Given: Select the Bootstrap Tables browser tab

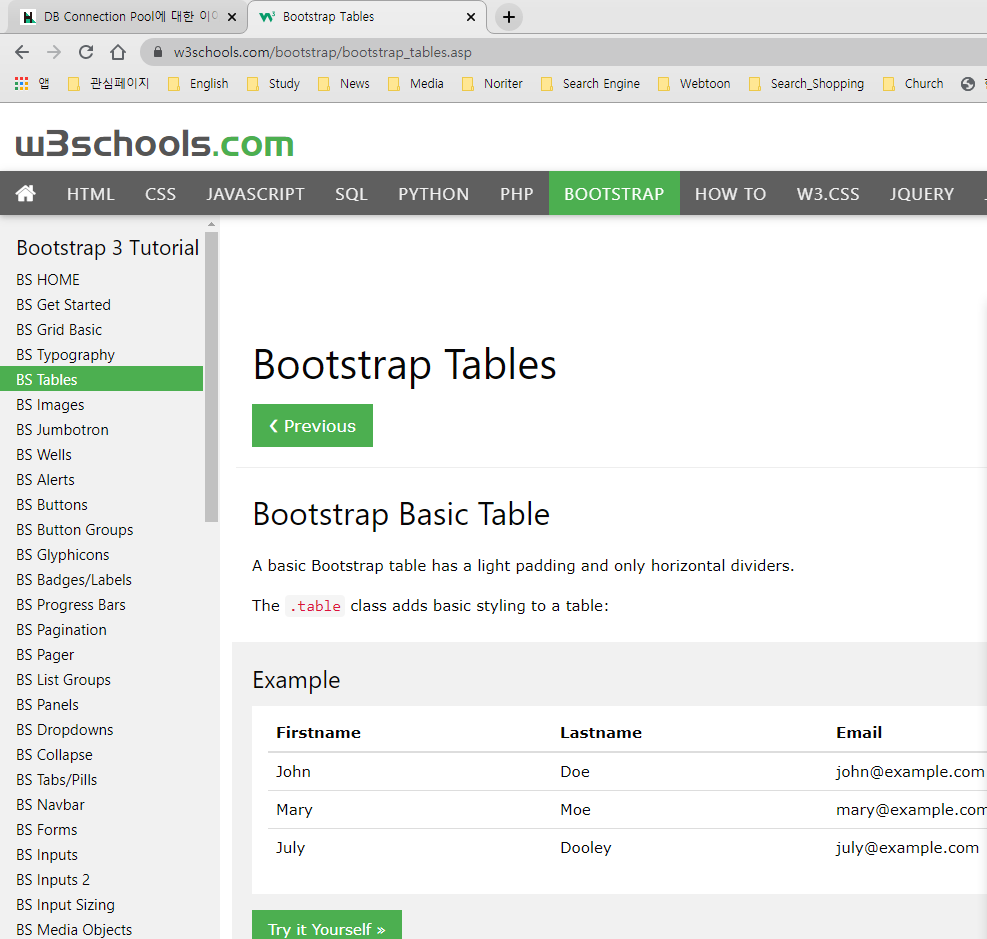Looking at the screenshot, I should click(365, 17).
